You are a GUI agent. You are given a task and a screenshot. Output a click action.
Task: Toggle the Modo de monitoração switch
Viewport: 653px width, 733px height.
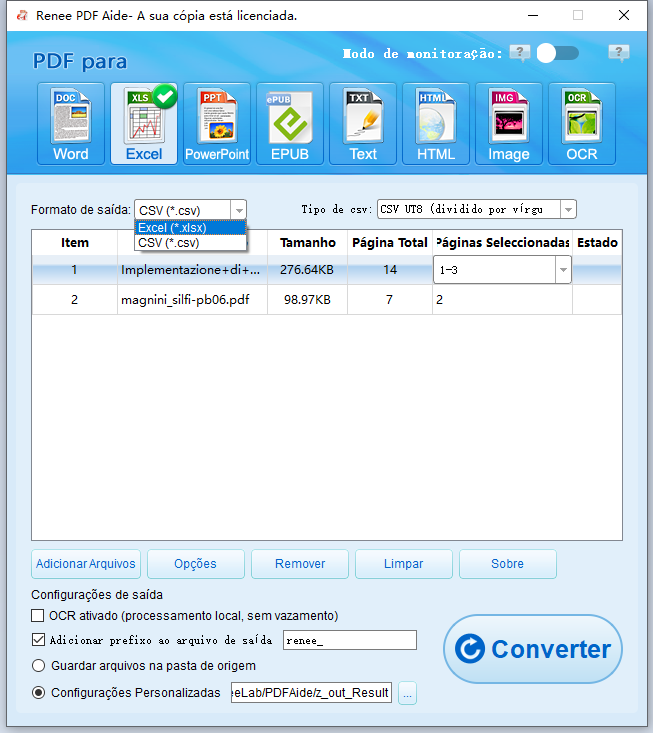point(558,53)
